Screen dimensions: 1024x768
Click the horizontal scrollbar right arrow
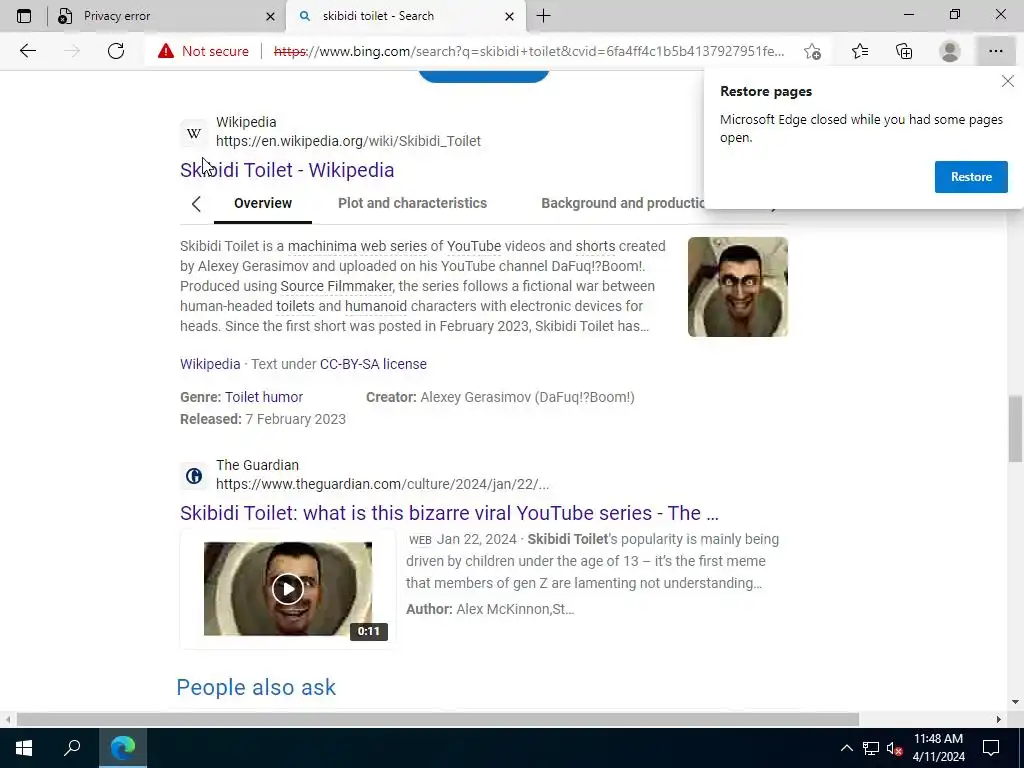pyautogui.click(x=999, y=720)
